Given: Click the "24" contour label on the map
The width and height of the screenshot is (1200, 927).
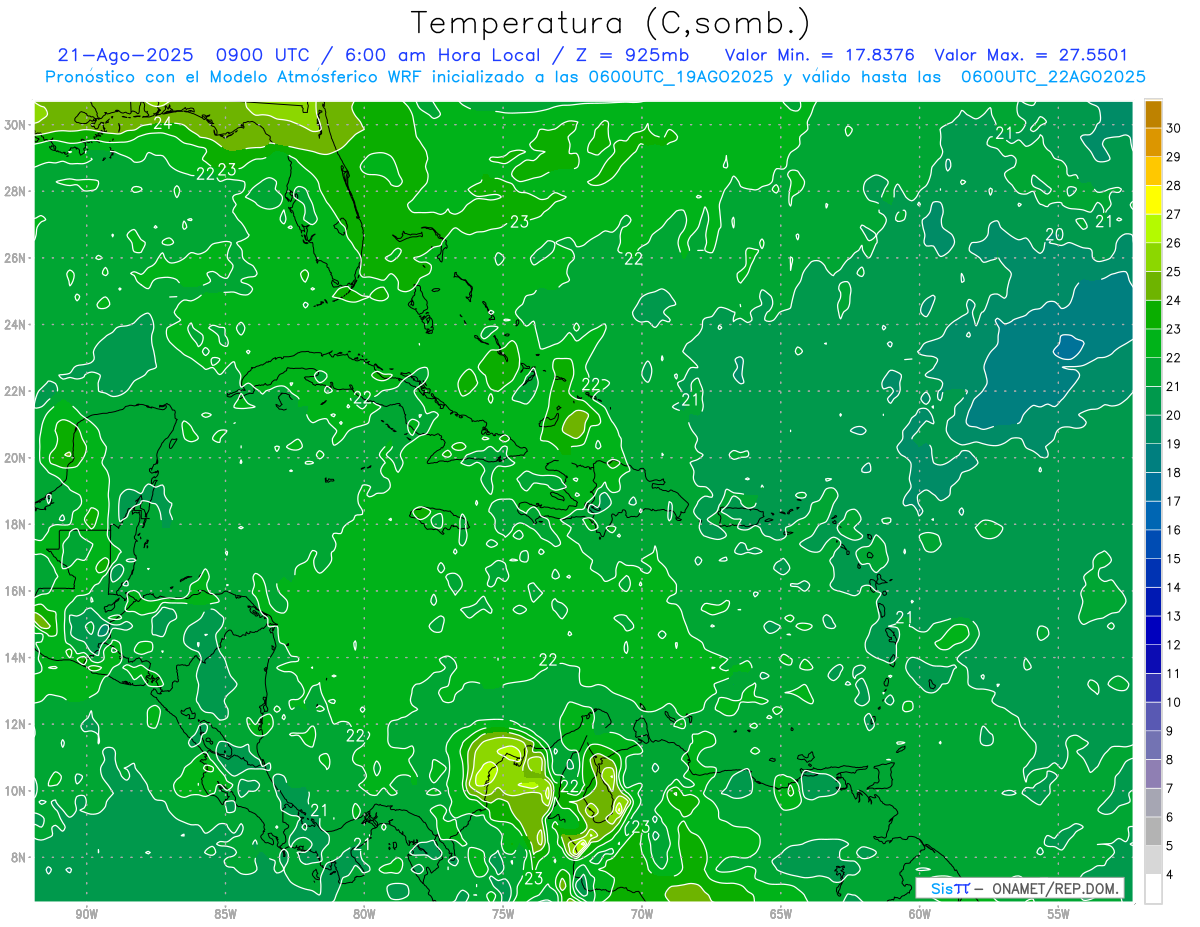Looking at the screenshot, I should coord(163,123).
